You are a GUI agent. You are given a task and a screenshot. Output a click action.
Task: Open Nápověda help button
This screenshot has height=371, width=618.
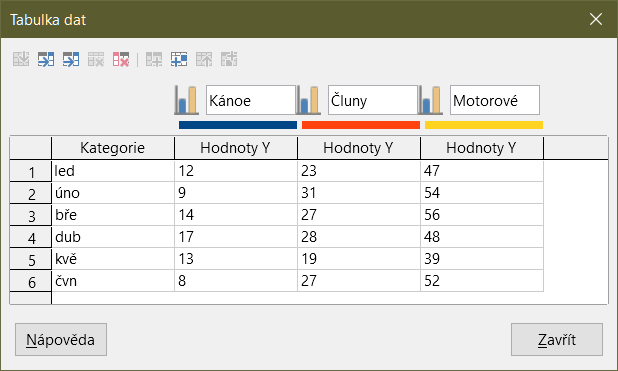(61, 339)
